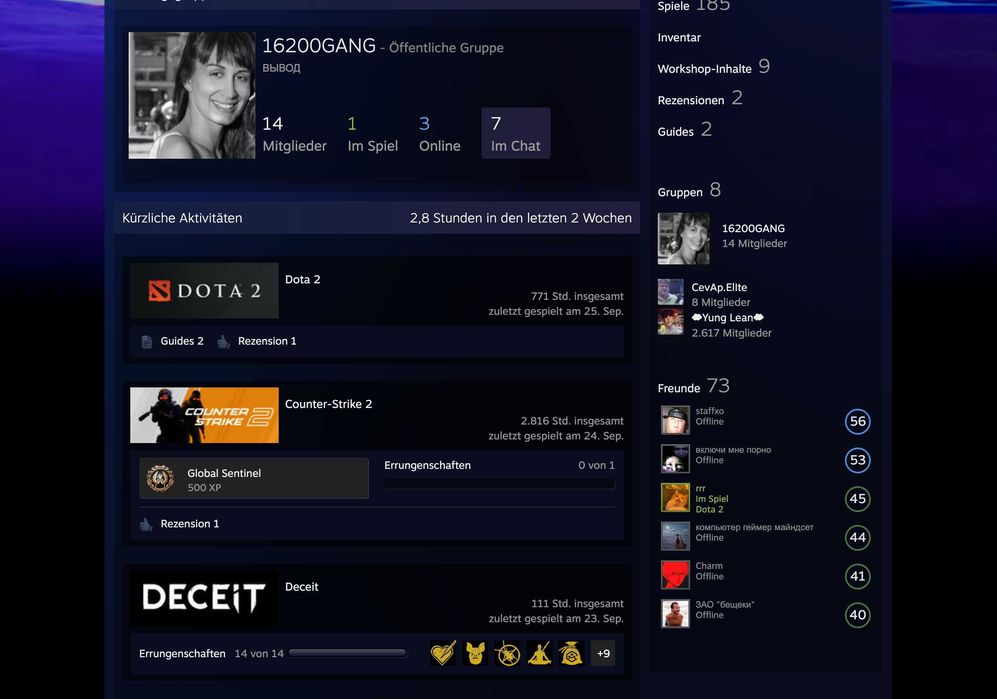Open the money-bag Deceit achievement icon
Screen dimensions: 997x699
pos(571,653)
